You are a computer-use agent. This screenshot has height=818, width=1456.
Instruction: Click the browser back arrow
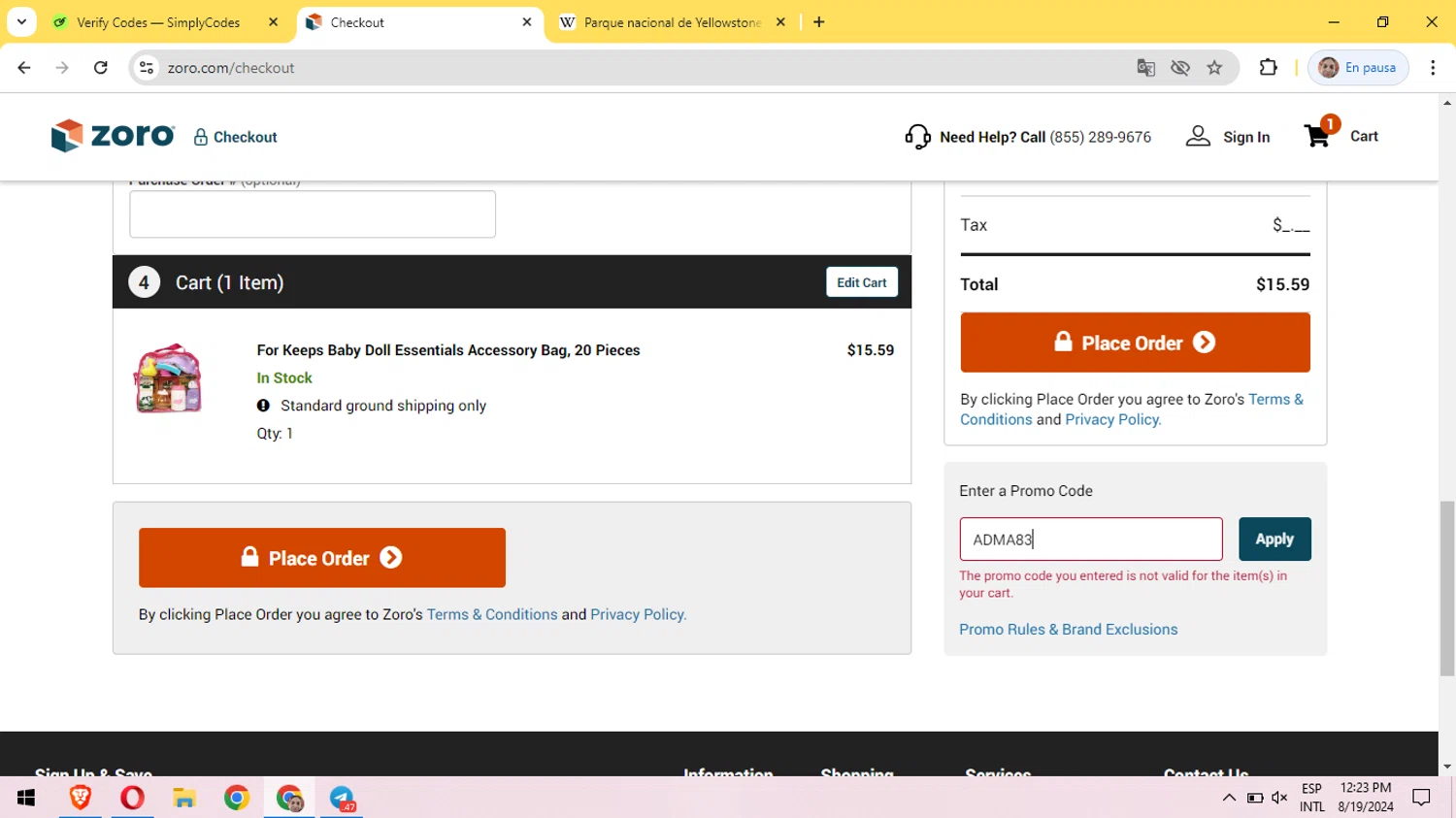(x=24, y=68)
